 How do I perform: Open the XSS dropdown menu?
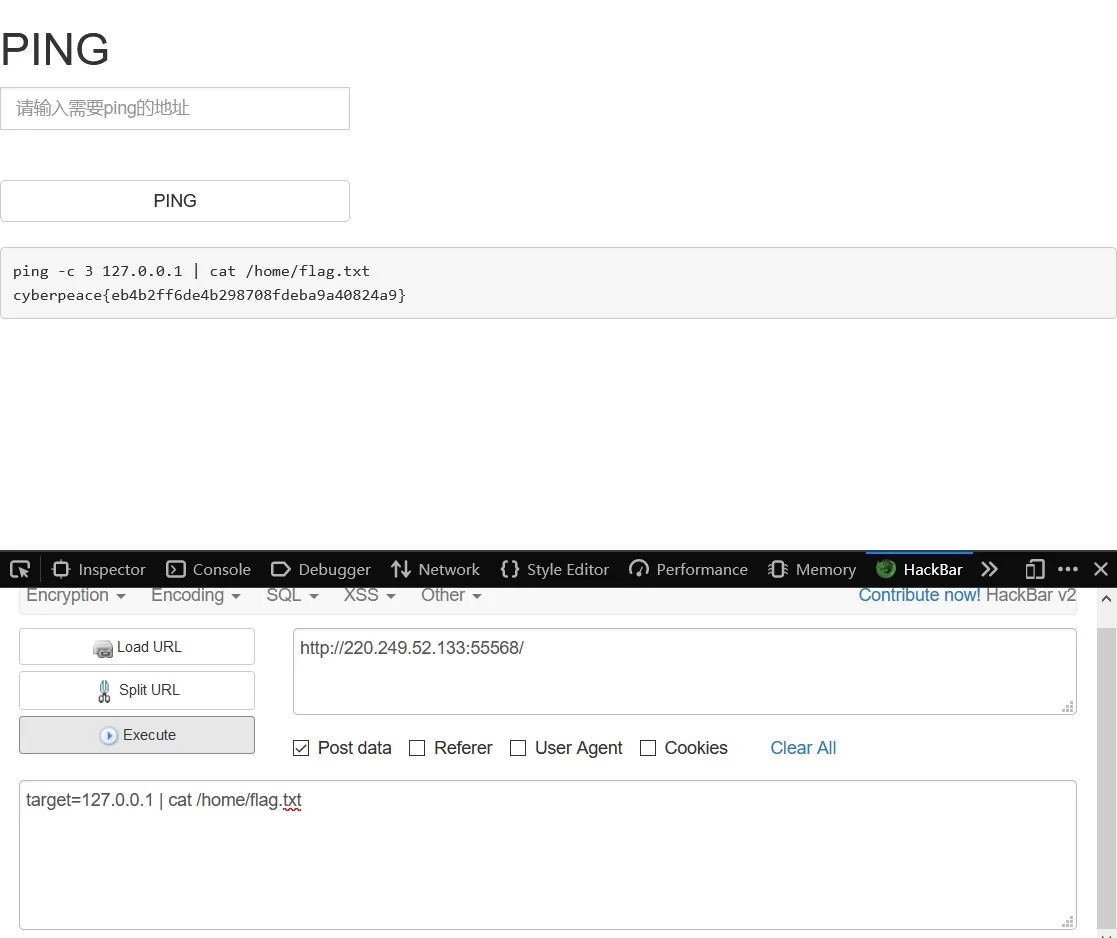369,595
